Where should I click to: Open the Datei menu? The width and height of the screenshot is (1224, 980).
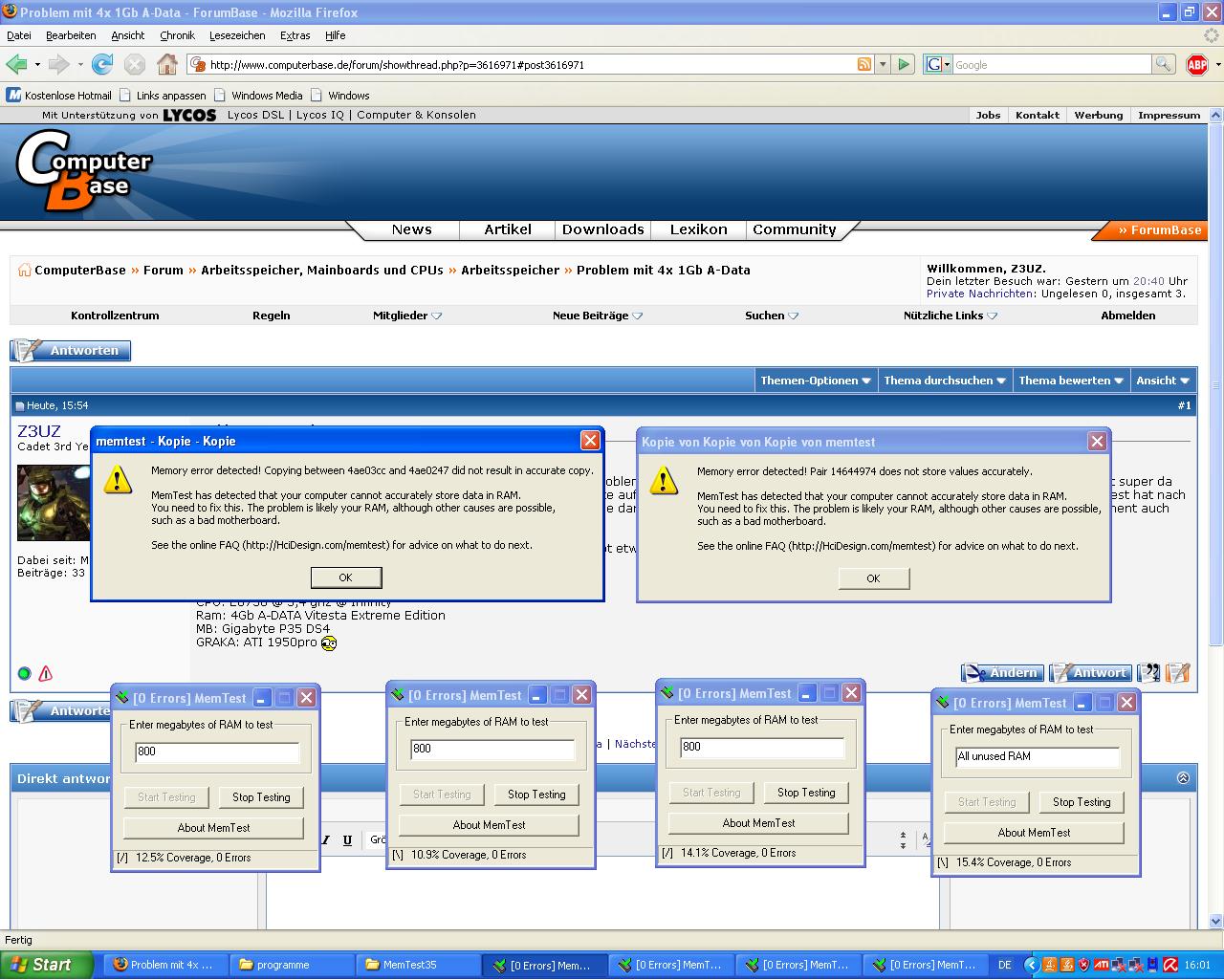tap(19, 35)
